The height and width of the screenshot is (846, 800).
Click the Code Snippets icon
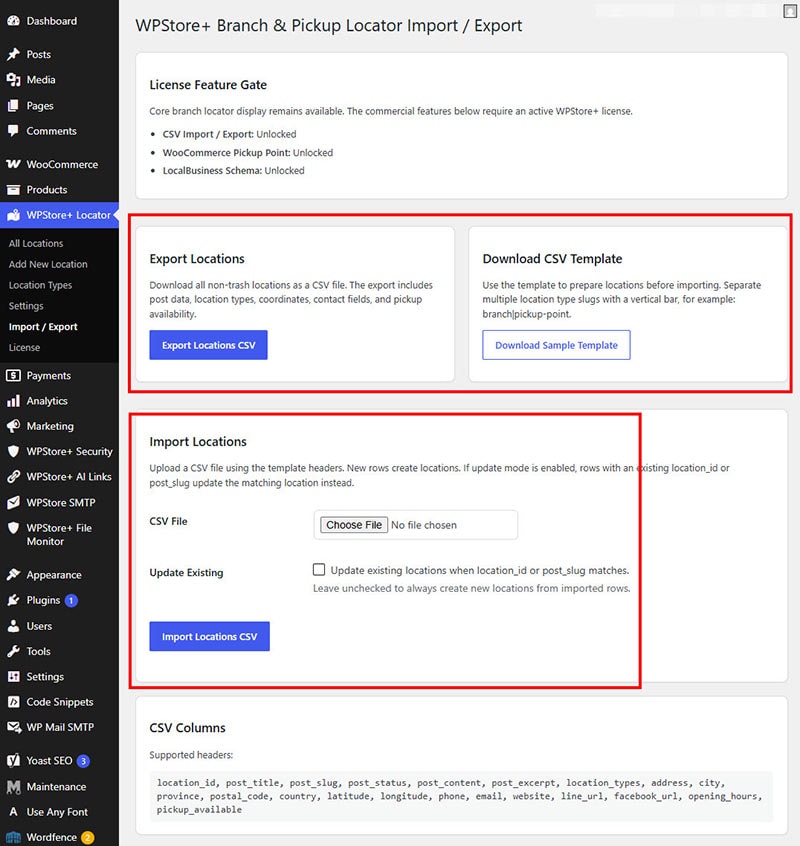[x=13, y=702]
